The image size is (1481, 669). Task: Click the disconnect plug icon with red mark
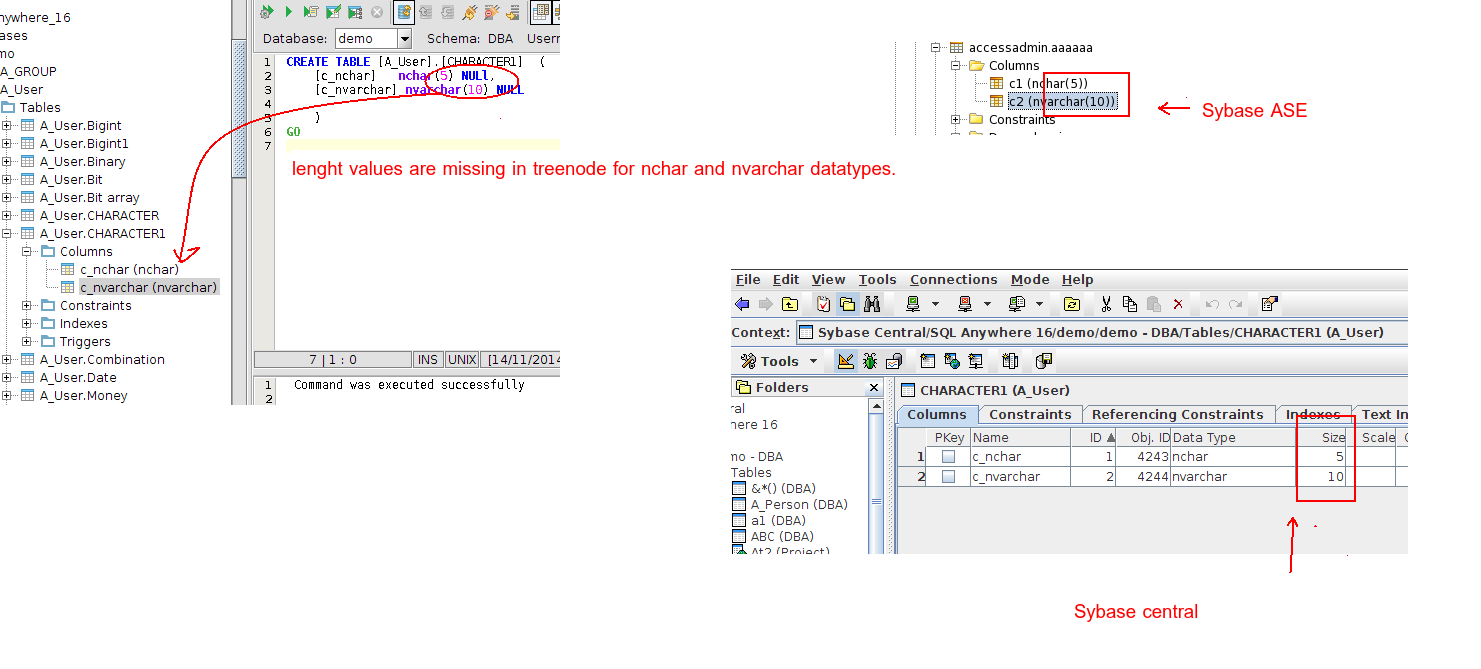coord(491,12)
